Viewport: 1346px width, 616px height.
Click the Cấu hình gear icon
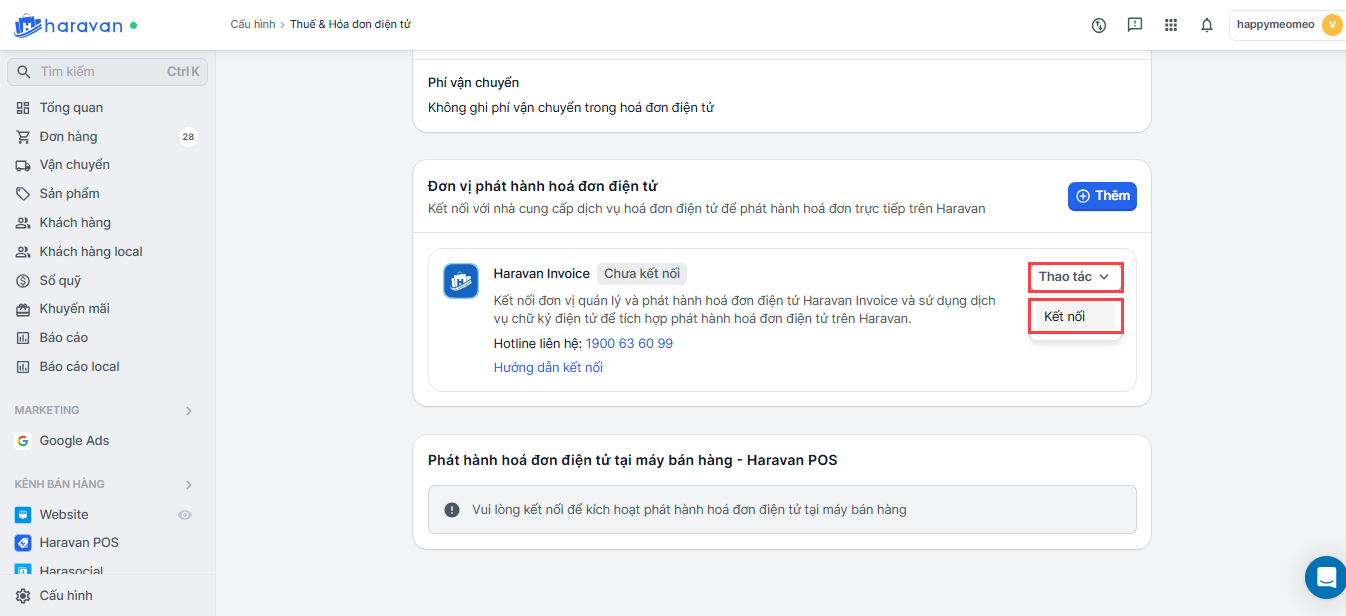pos(23,596)
